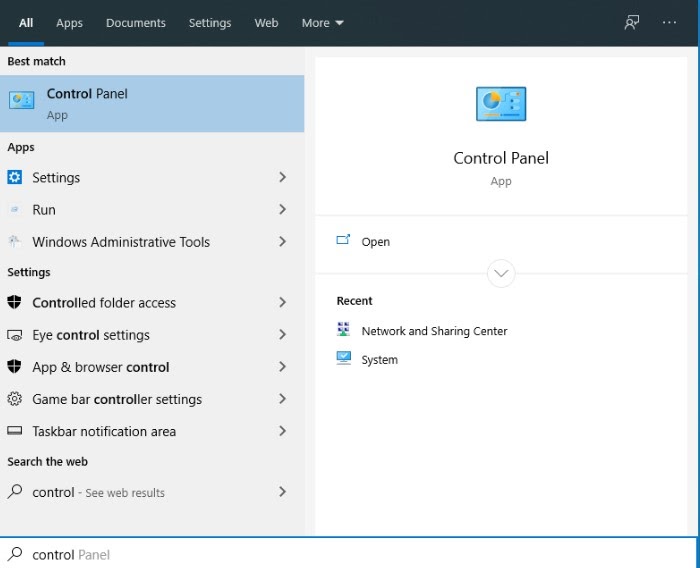Open the More dropdown filter
Screen dimensions: 700x568
tap(322, 23)
